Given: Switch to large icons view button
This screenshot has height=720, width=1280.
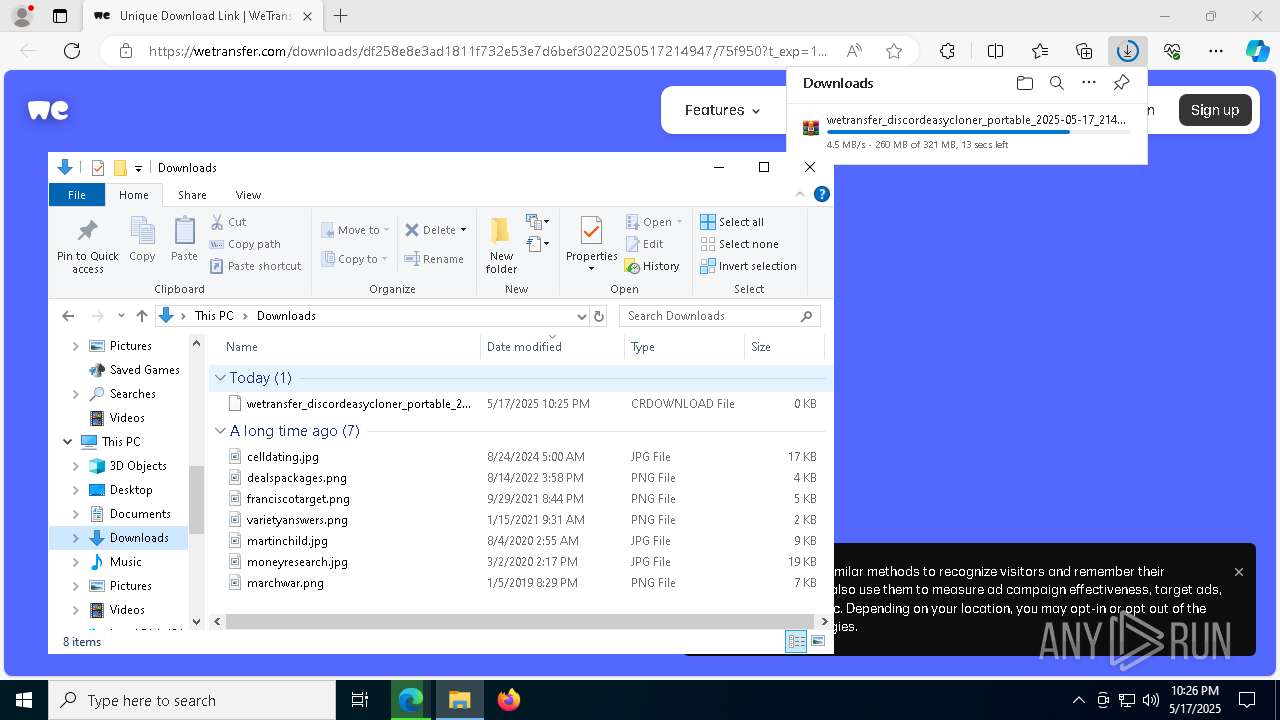Looking at the screenshot, I should (818, 641).
